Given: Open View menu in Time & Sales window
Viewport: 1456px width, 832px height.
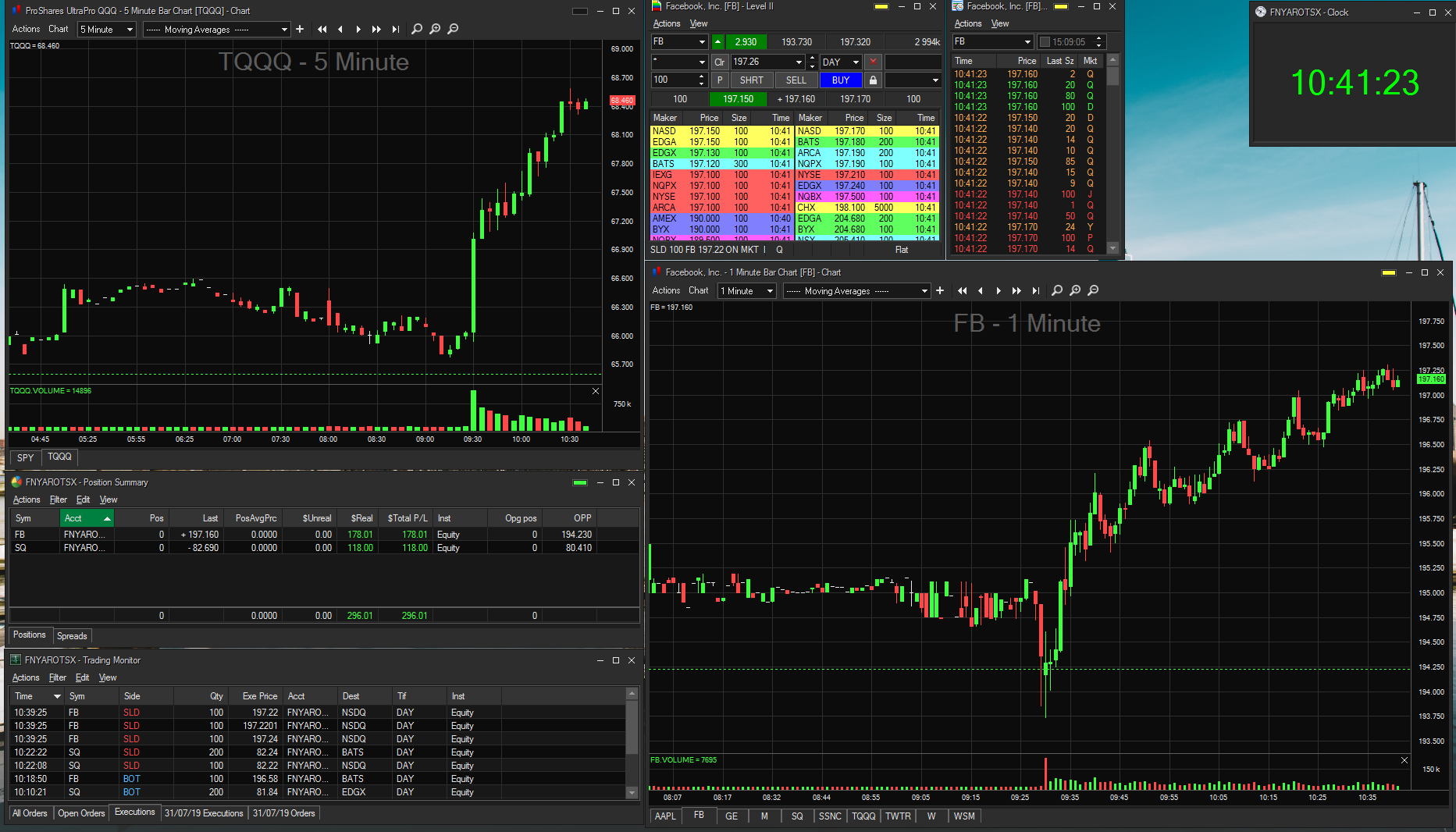Looking at the screenshot, I should 1000,23.
